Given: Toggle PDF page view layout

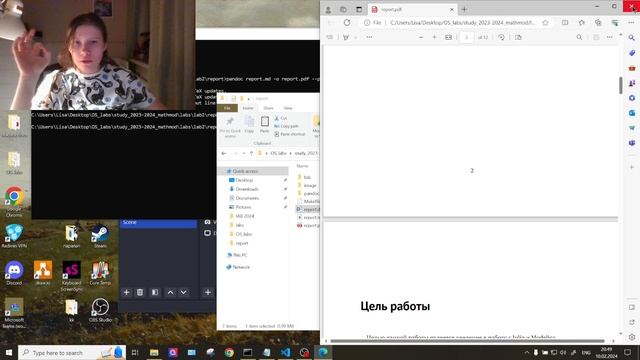Looking at the screenshot, I should (518, 37).
